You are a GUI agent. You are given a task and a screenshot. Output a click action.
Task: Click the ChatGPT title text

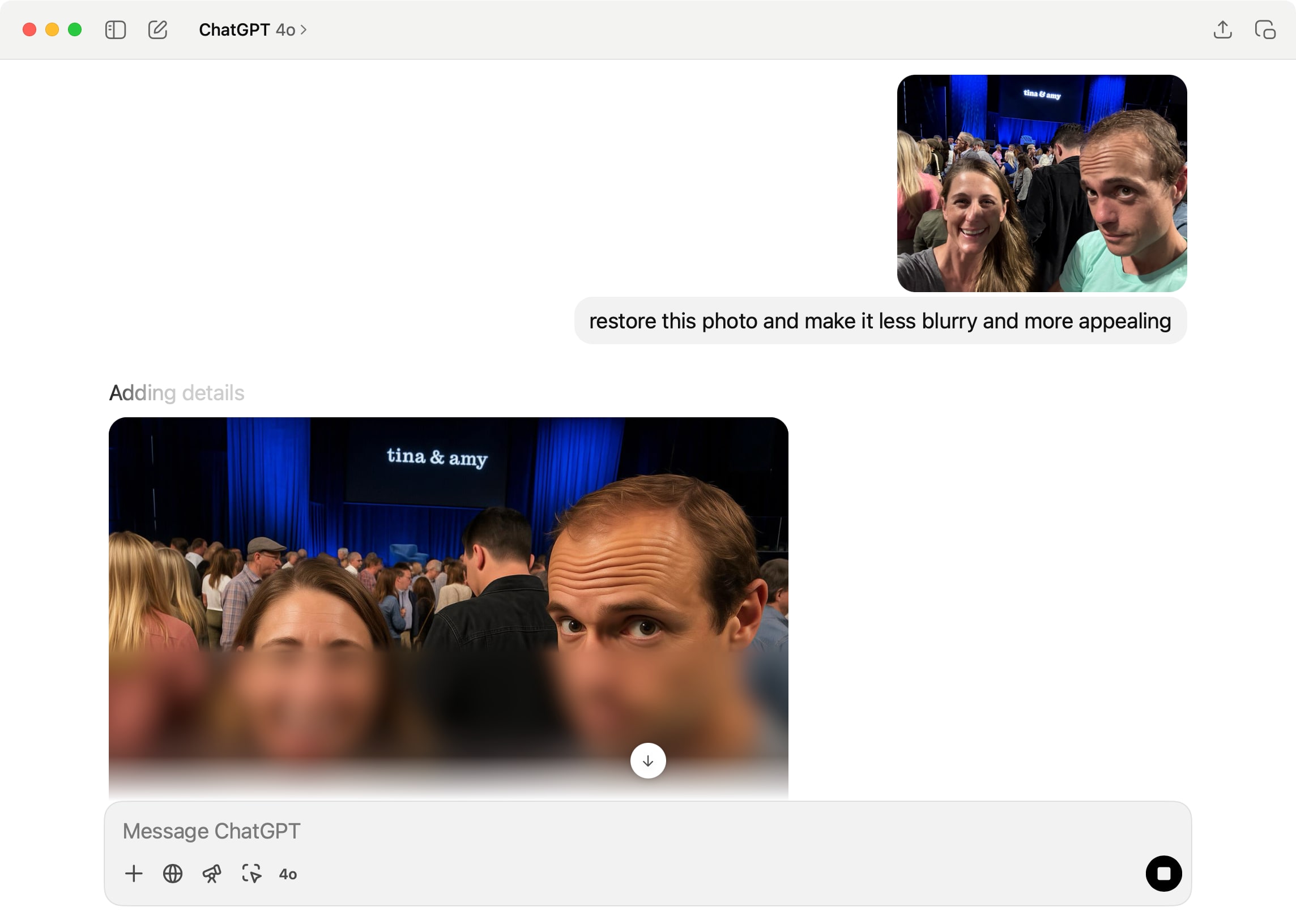[x=234, y=29]
